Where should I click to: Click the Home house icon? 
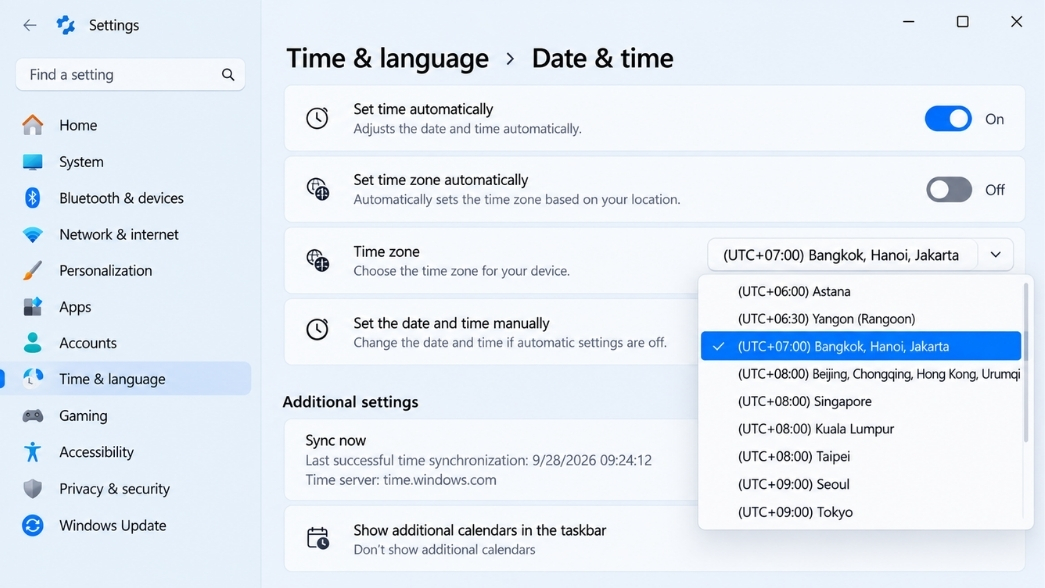pyautogui.click(x=32, y=125)
